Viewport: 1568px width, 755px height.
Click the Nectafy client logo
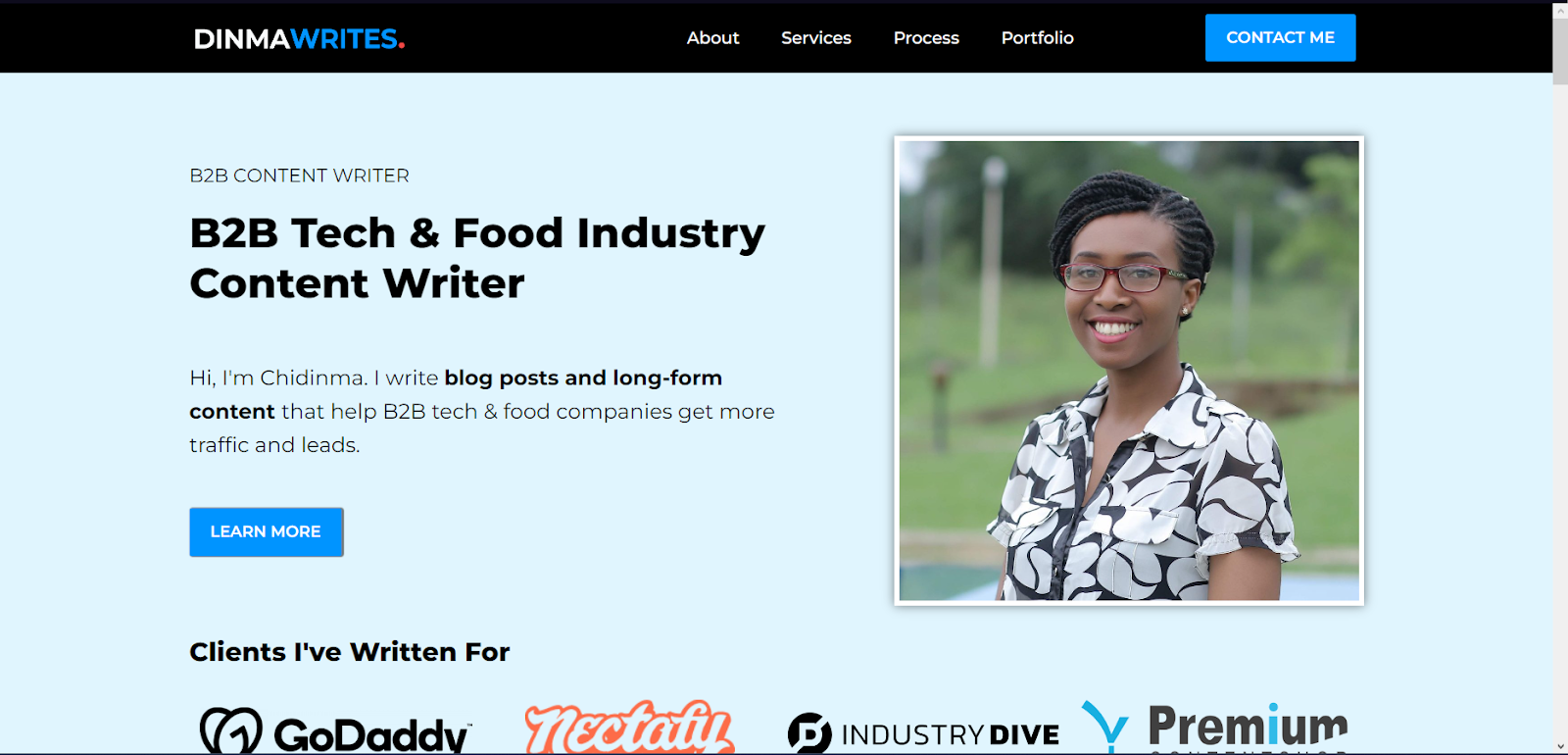pos(629,728)
